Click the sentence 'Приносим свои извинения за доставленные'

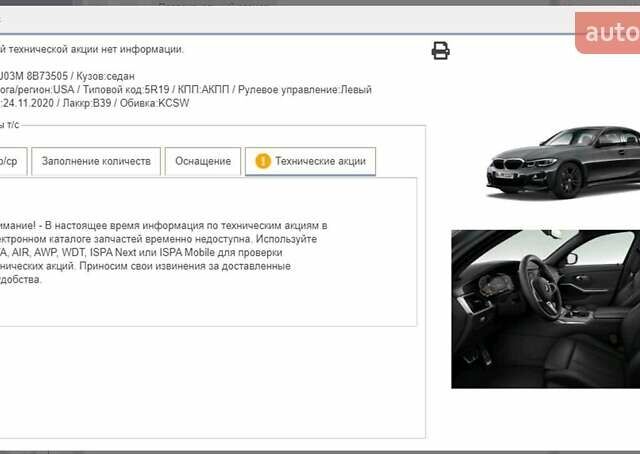(x=185, y=266)
